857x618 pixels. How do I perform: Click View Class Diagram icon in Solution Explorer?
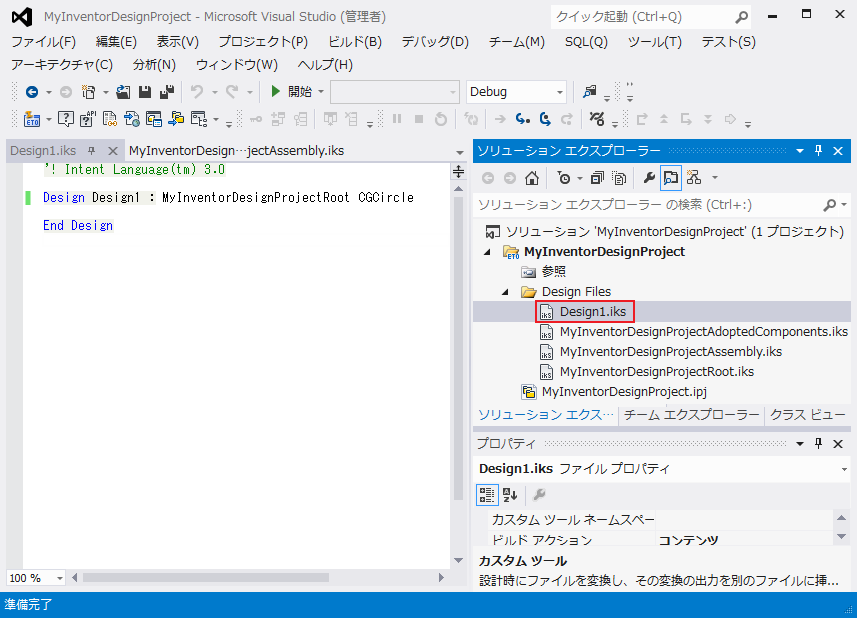[x=694, y=178]
